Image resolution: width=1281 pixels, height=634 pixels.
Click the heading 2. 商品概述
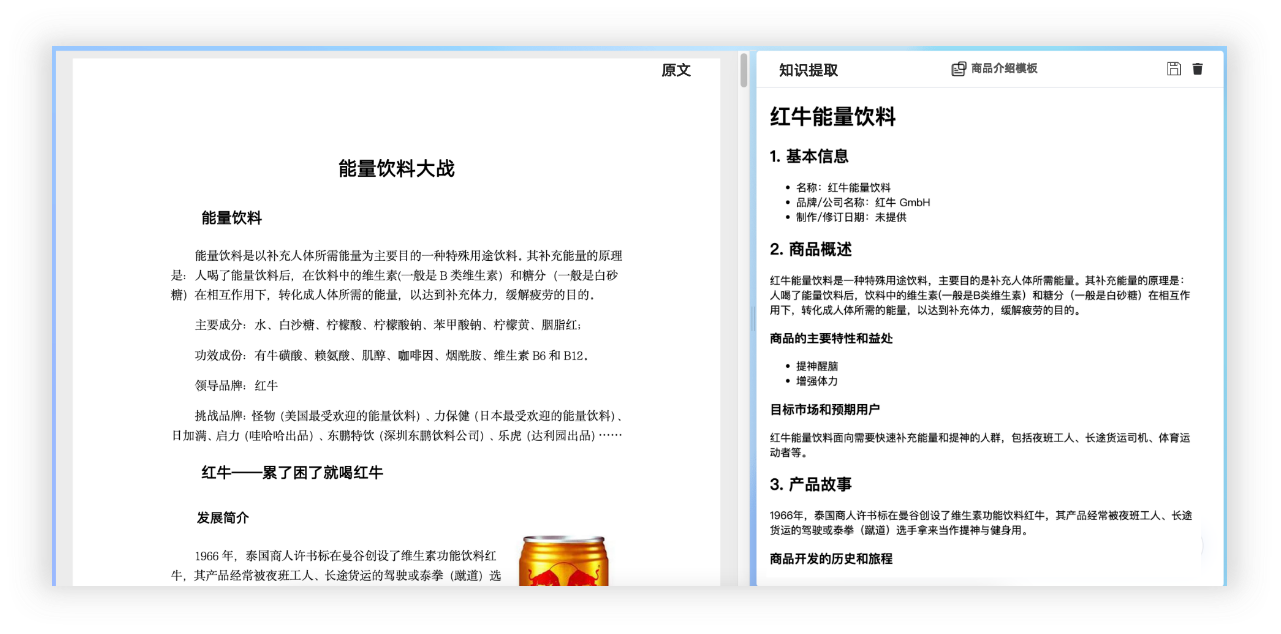pos(811,249)
